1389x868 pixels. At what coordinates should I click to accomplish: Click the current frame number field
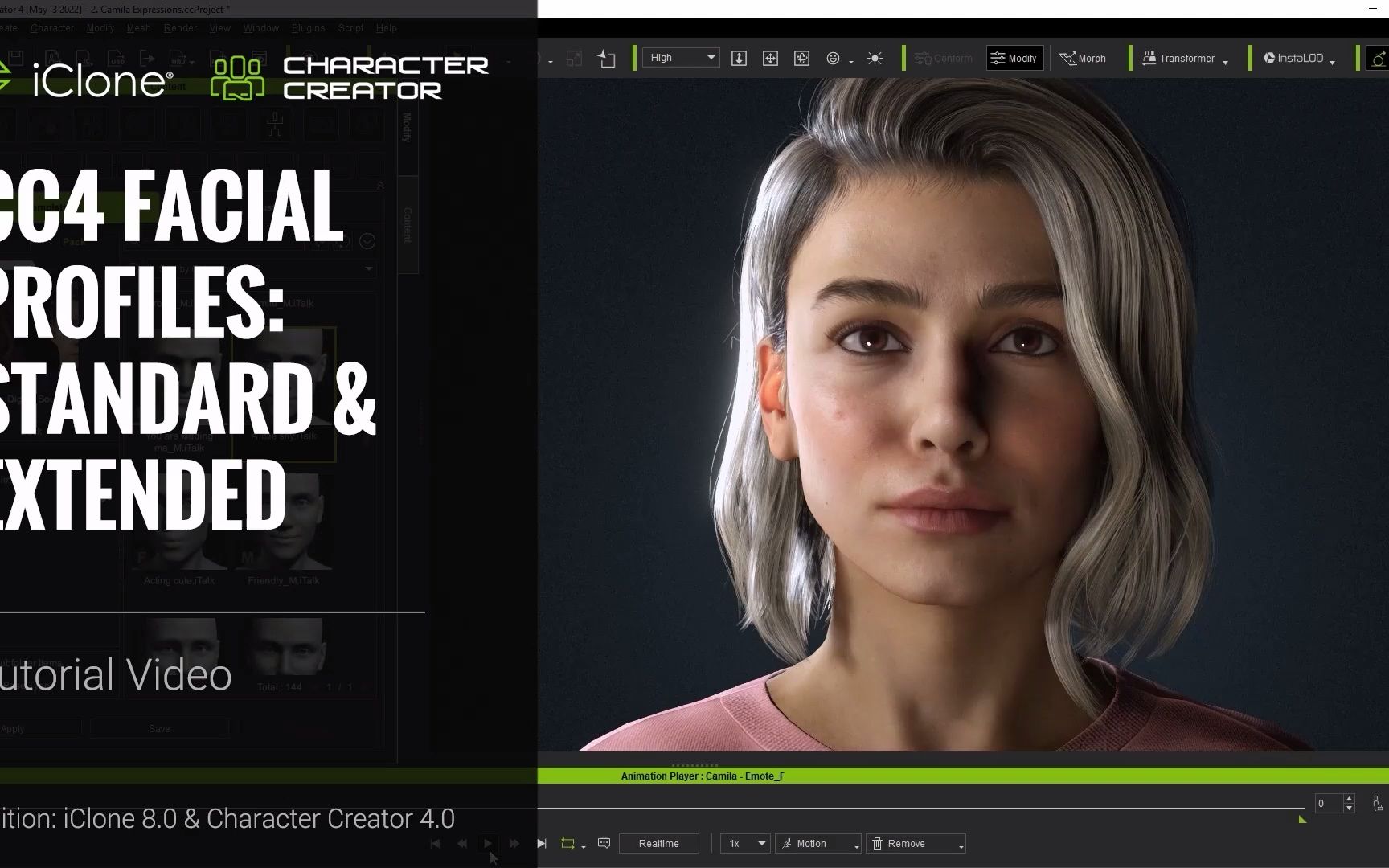click(x=1329, y=803)
